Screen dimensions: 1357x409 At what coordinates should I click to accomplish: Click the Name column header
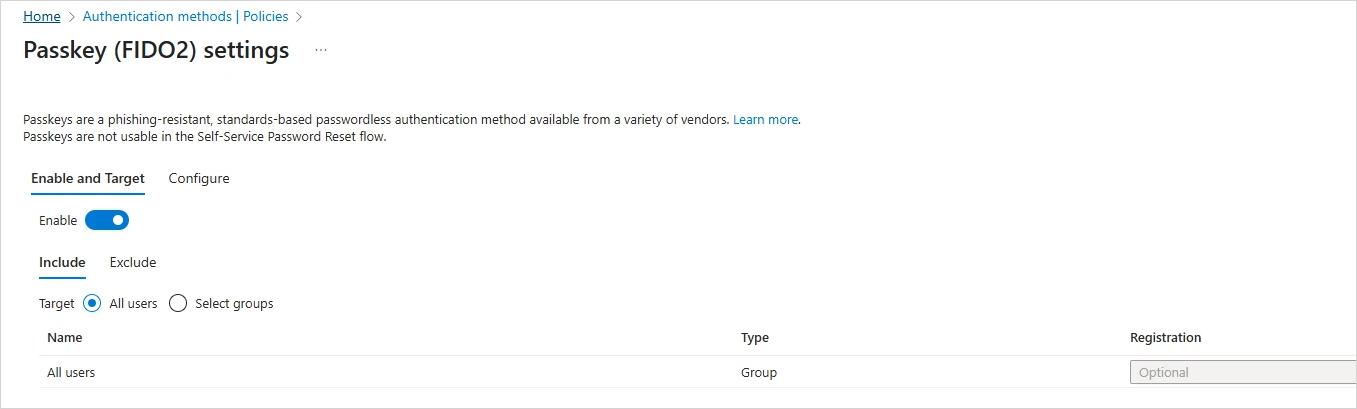click(x=65, y=338)
